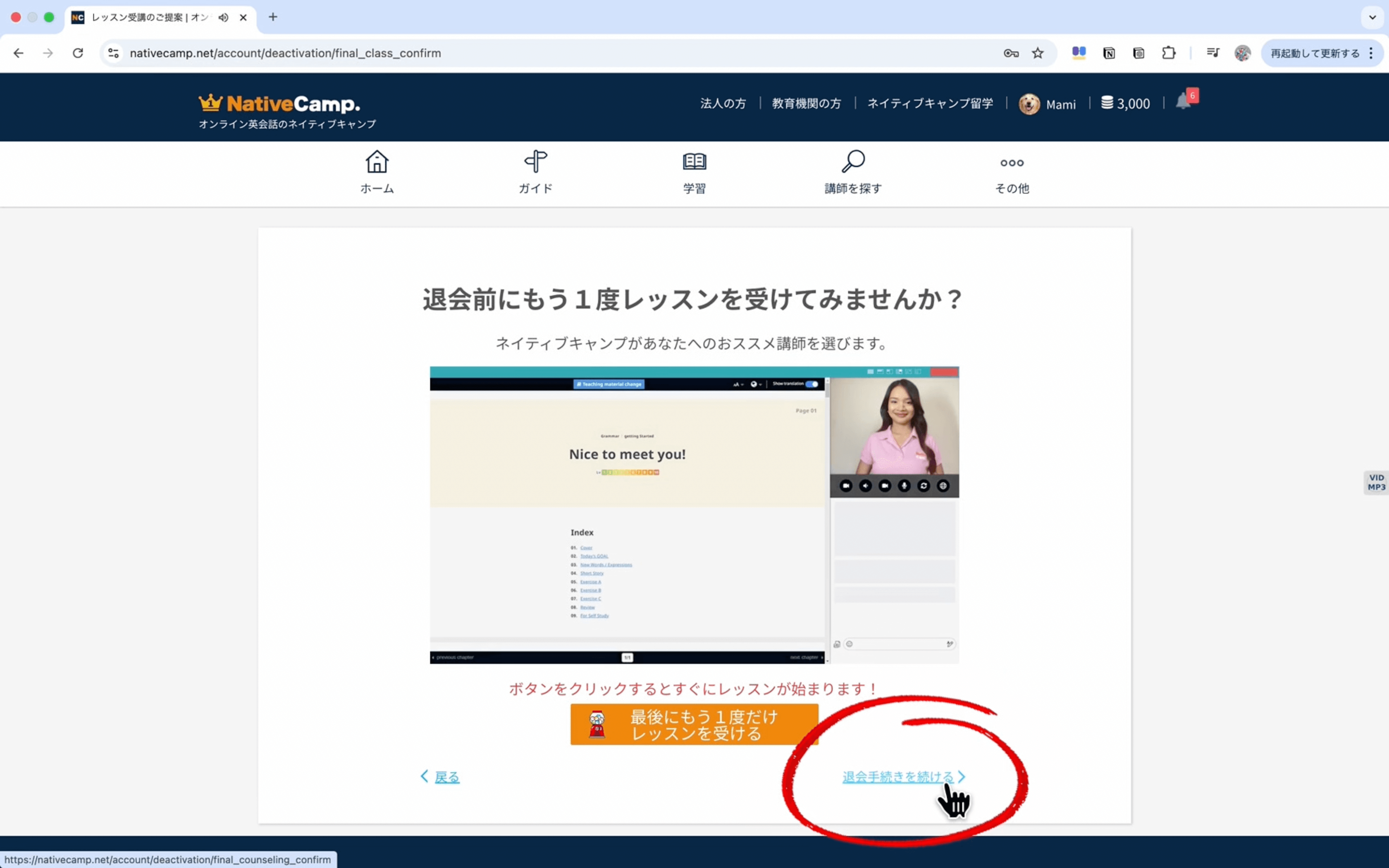1389x868 pixels.
Task: Open Mami user profile avatar
Action: coord(1029,104)
